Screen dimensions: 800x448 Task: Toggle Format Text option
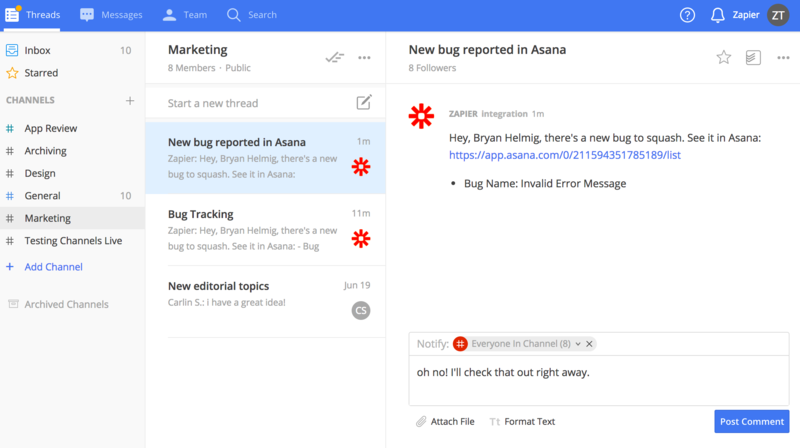click(522, 422)
